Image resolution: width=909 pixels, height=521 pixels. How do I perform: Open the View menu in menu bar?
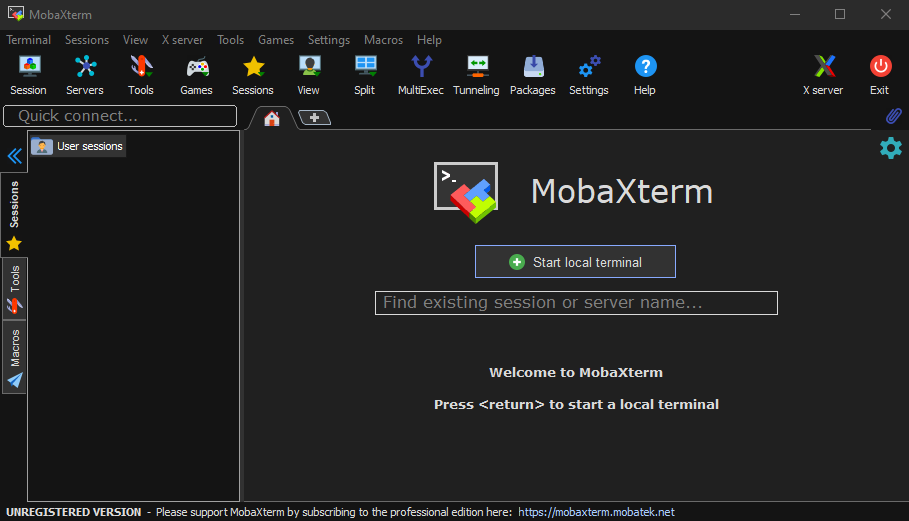135,40
